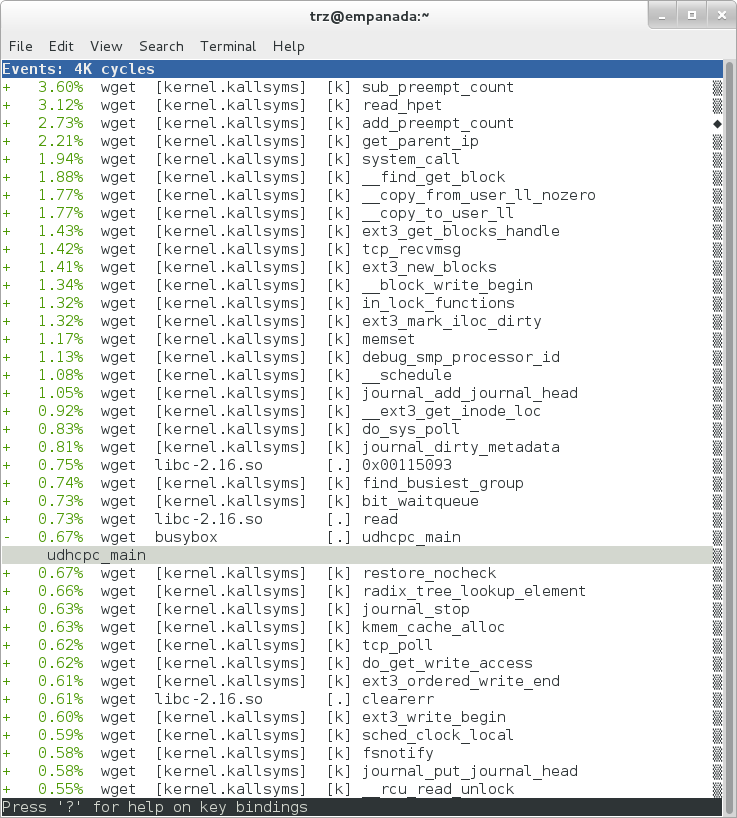Viewport: 737px width, 818px height.
Task: Click the Events: 4K cycles header
Action: pos(79,69)
